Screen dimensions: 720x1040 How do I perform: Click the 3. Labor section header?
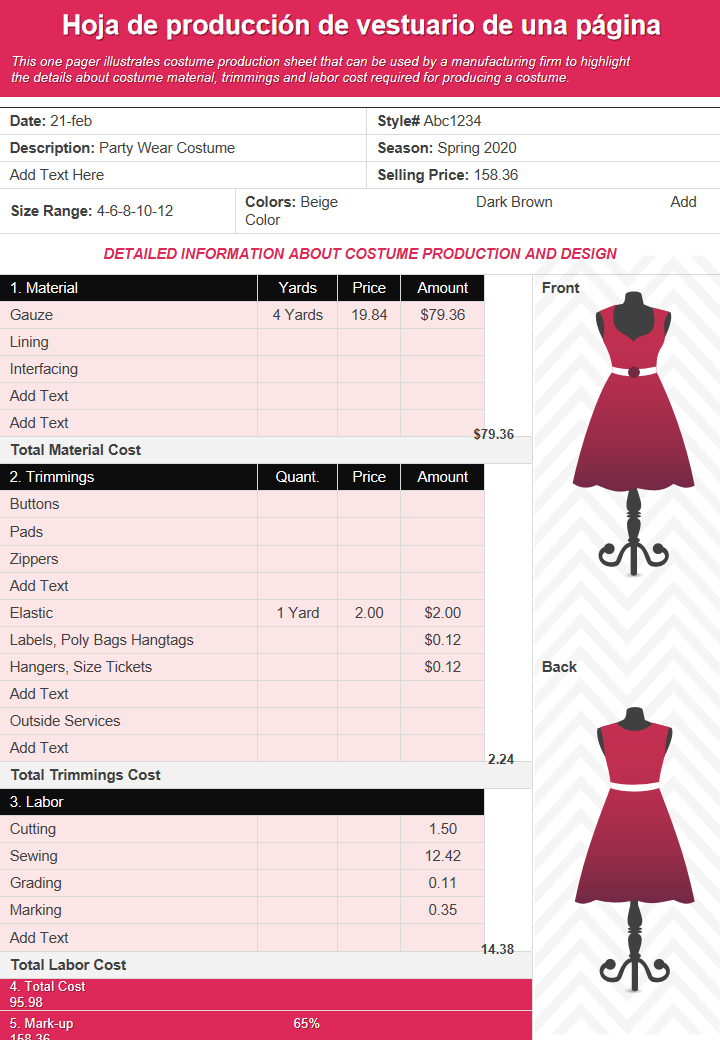pyautogui.click(x=242, y=802)
